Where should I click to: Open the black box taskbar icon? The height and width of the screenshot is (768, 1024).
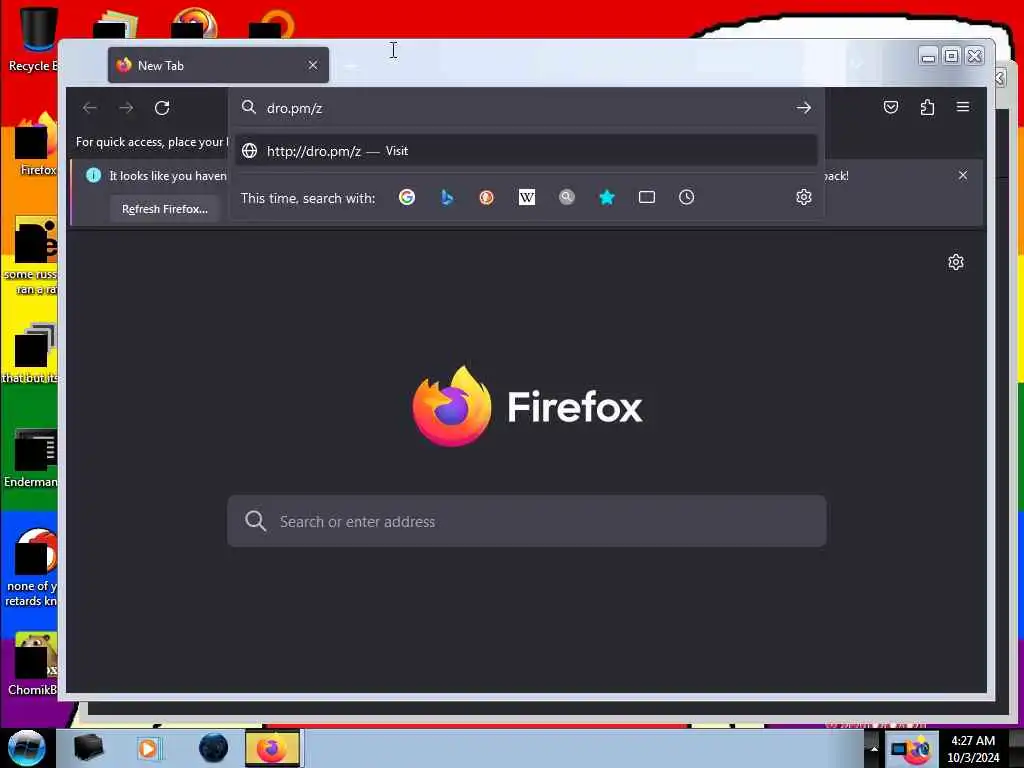89,748
